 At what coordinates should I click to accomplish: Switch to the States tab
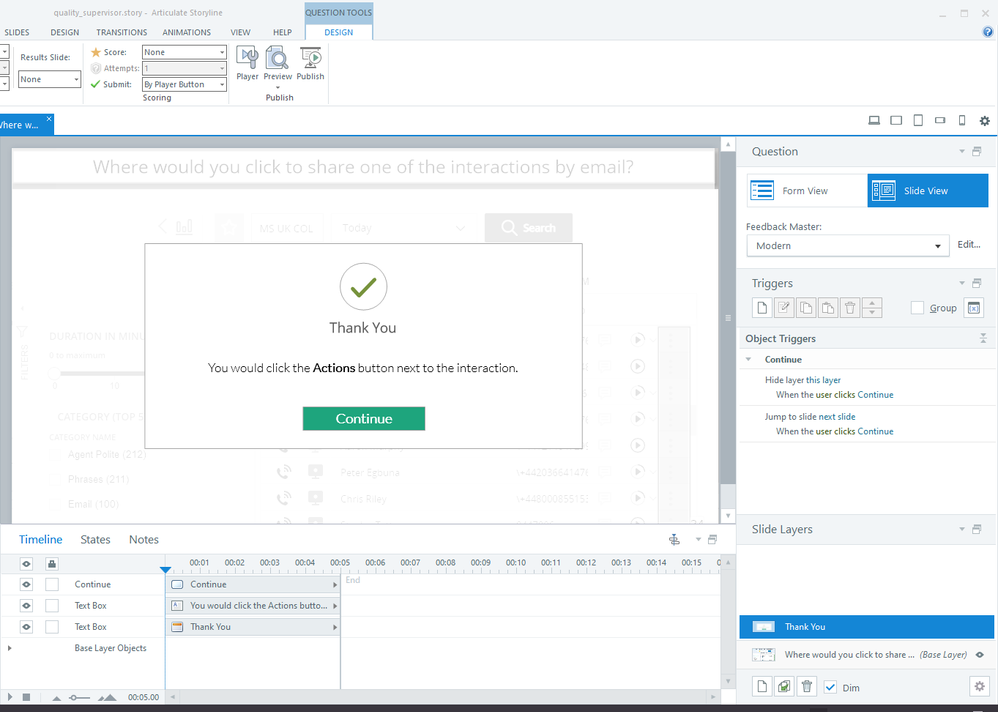coord(95,540)
